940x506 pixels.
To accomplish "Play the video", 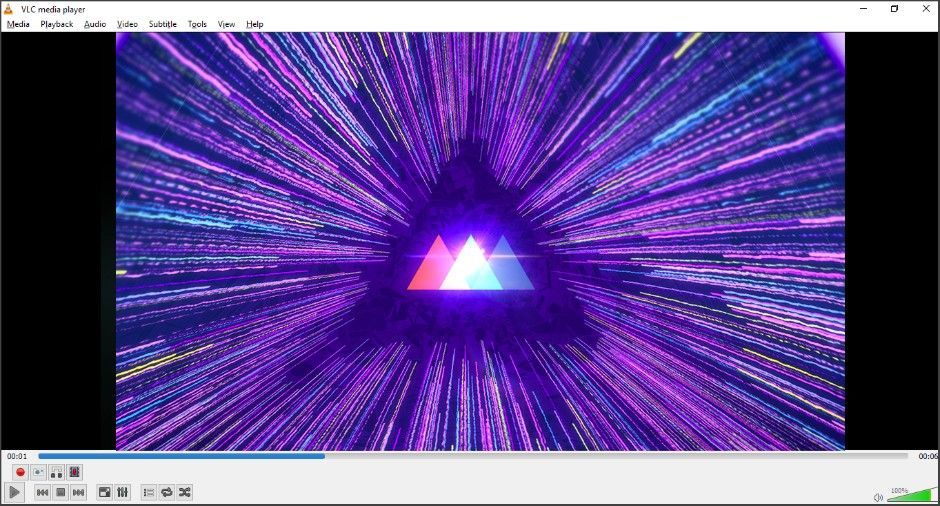I will click(x=14, y=493).
